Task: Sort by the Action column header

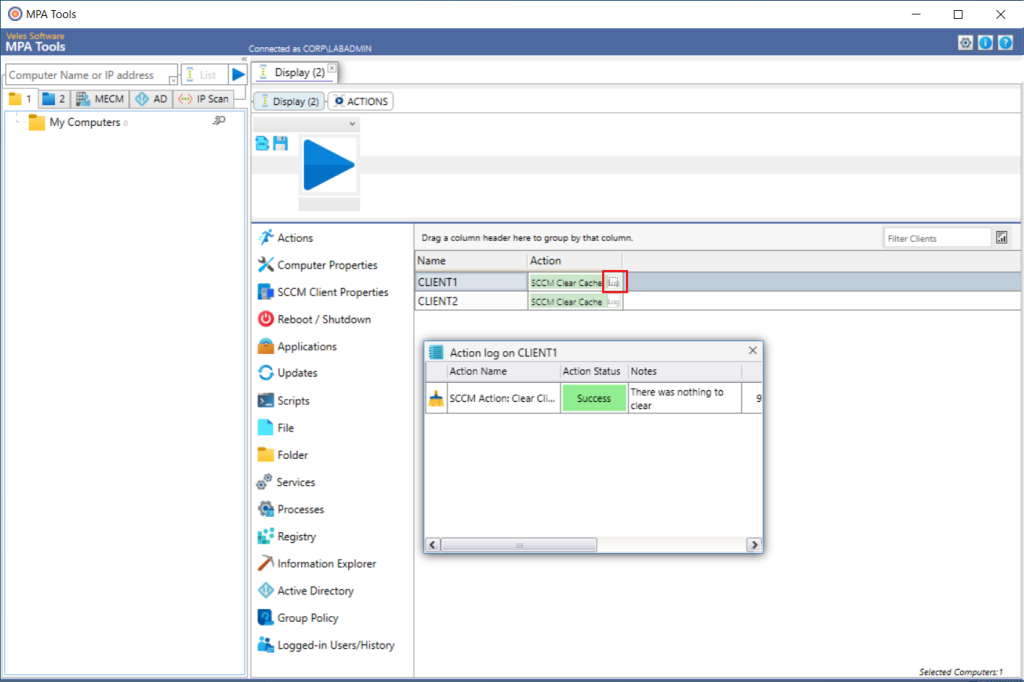Action: [x=574, y=261]
